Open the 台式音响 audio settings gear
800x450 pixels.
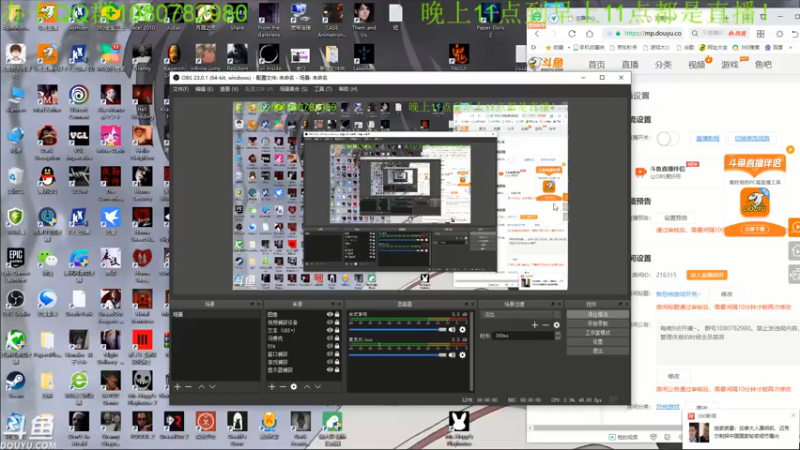462,330
